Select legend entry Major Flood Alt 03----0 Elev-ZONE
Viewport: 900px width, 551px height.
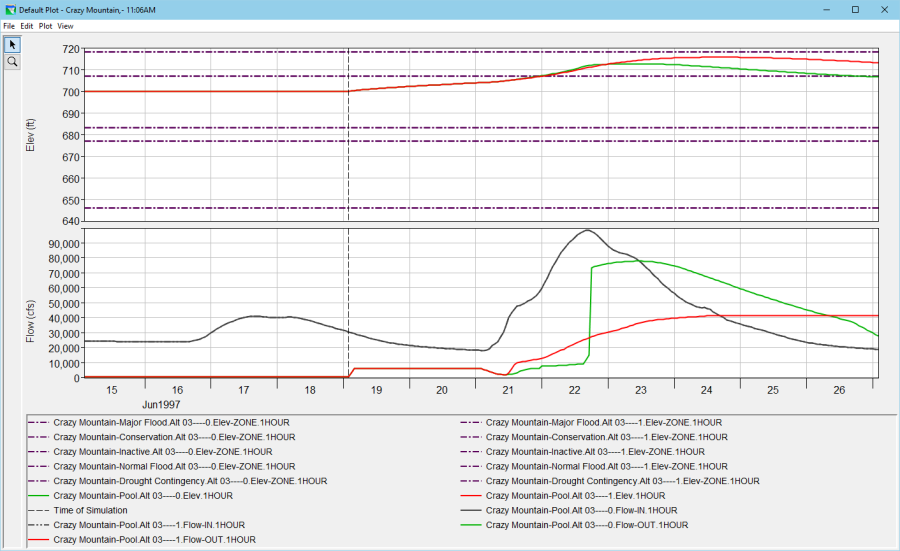point(159,422)
